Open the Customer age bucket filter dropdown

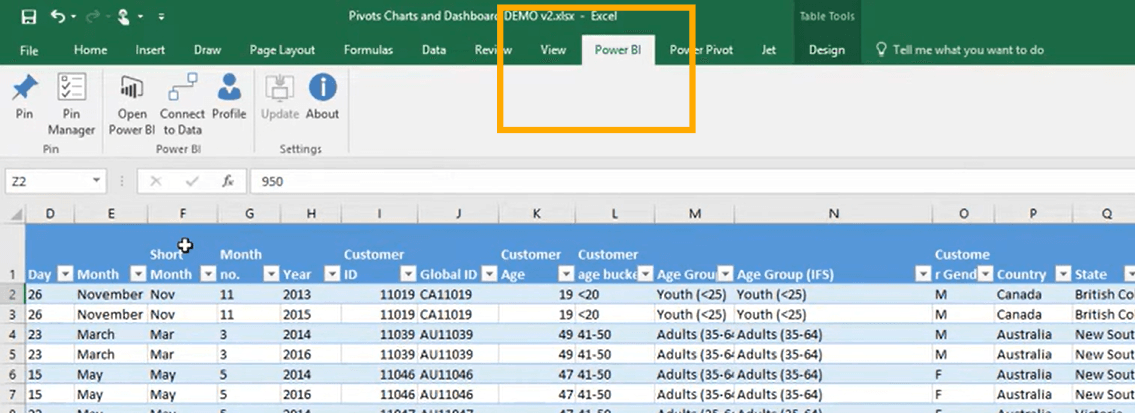pos(645,274)
